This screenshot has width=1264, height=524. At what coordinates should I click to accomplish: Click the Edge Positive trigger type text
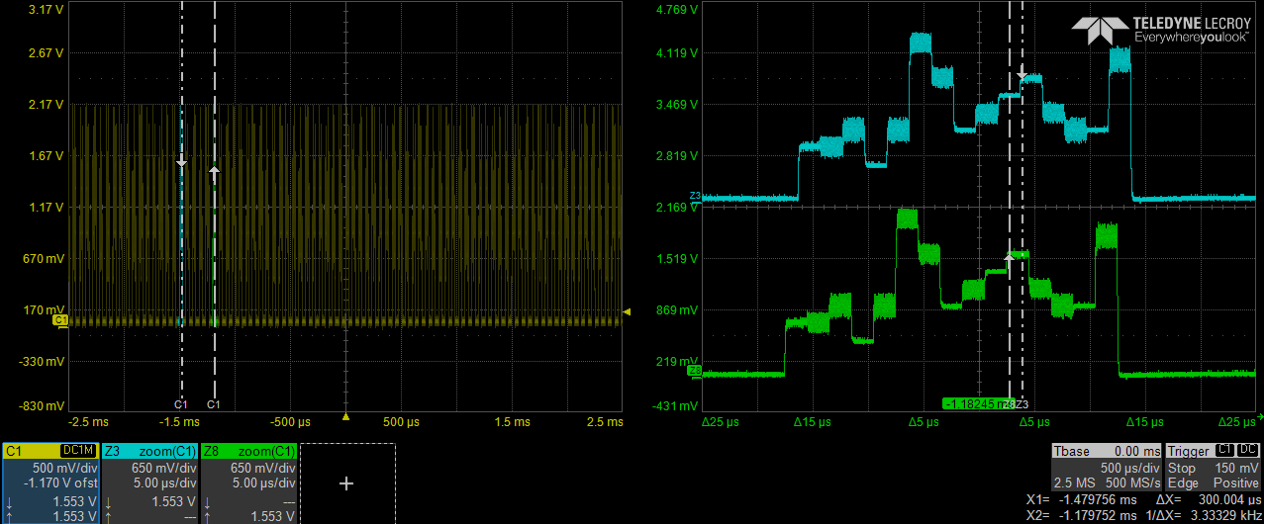[1213, 483]
